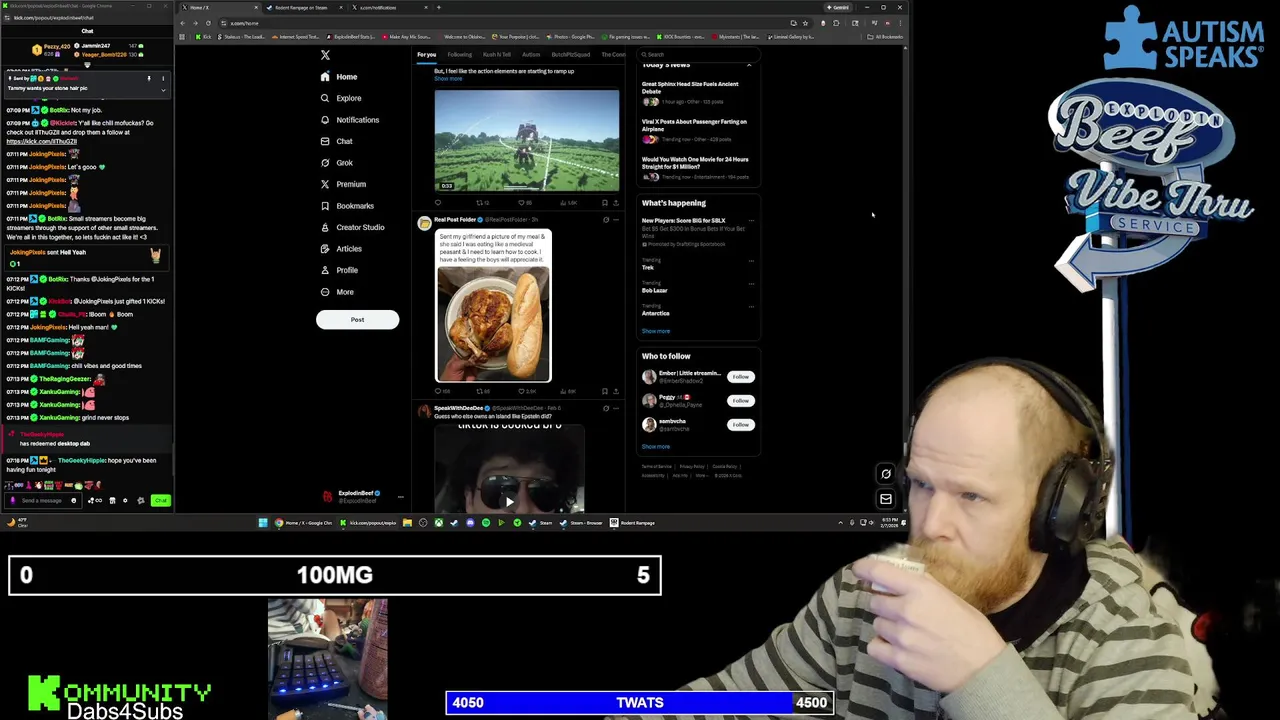Image resolution: width=1280 pixels, height=720 pixels.
Task: Open the Kick bookmark in bookmarks bar
Action: click(202, 37)
